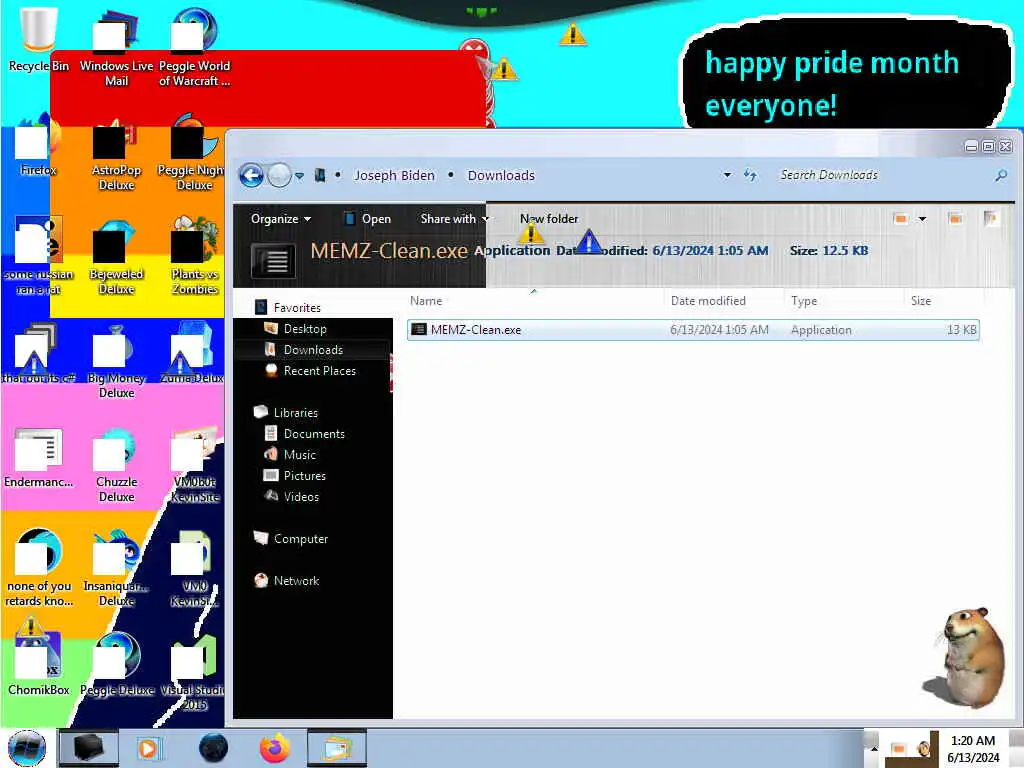Click the Explorer help icon
This screenshot has height=768, width=1024.
[x=991, y=219]
